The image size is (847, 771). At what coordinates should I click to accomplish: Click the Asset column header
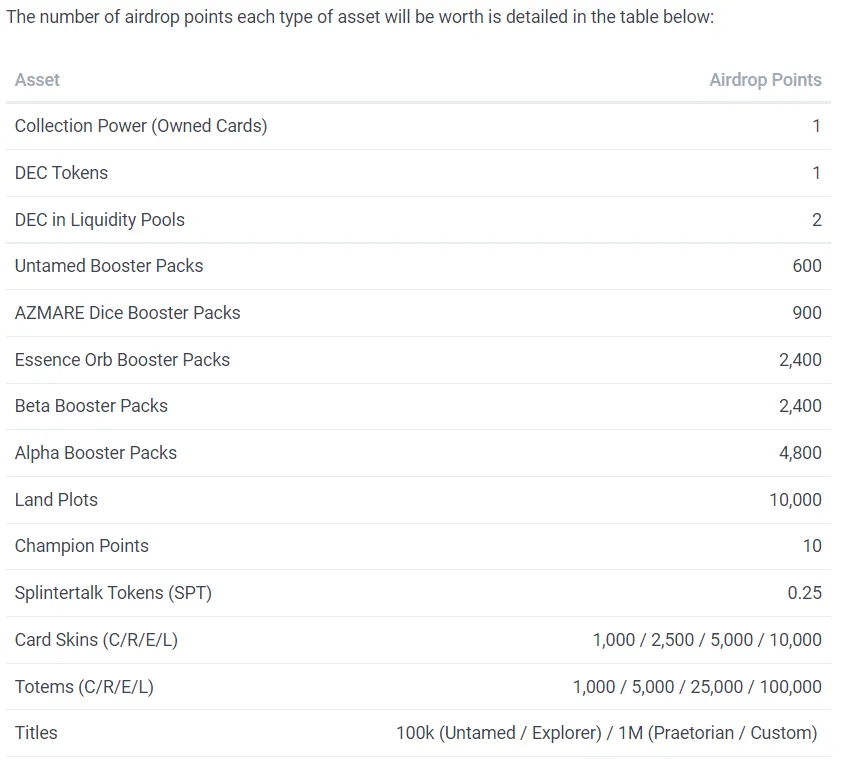(37, 80)
